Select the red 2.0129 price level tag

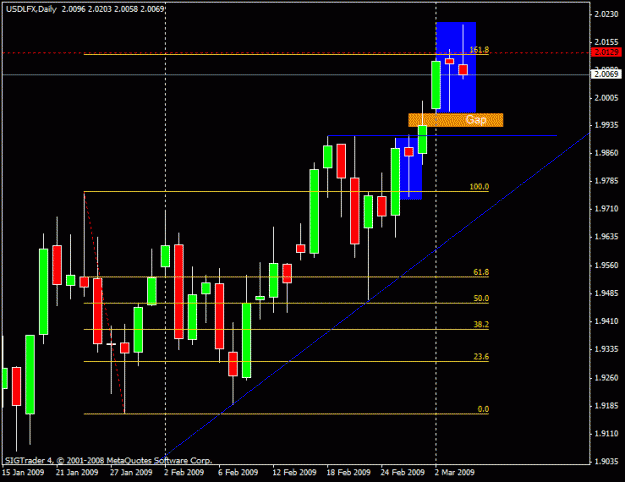click(607, 52)
